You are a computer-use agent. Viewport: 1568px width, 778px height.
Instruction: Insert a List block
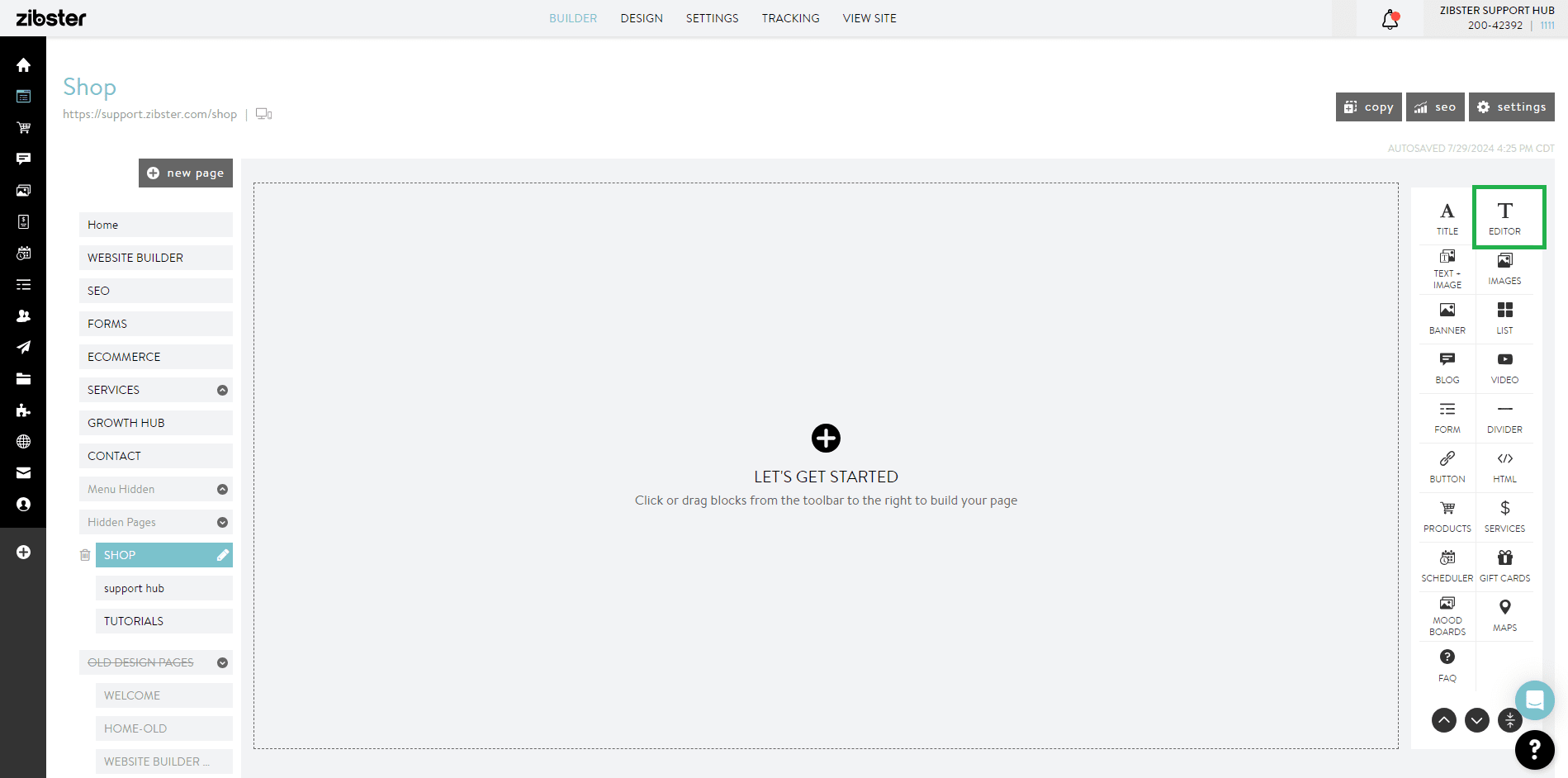pyautogui.click(x=1504, y=319)
